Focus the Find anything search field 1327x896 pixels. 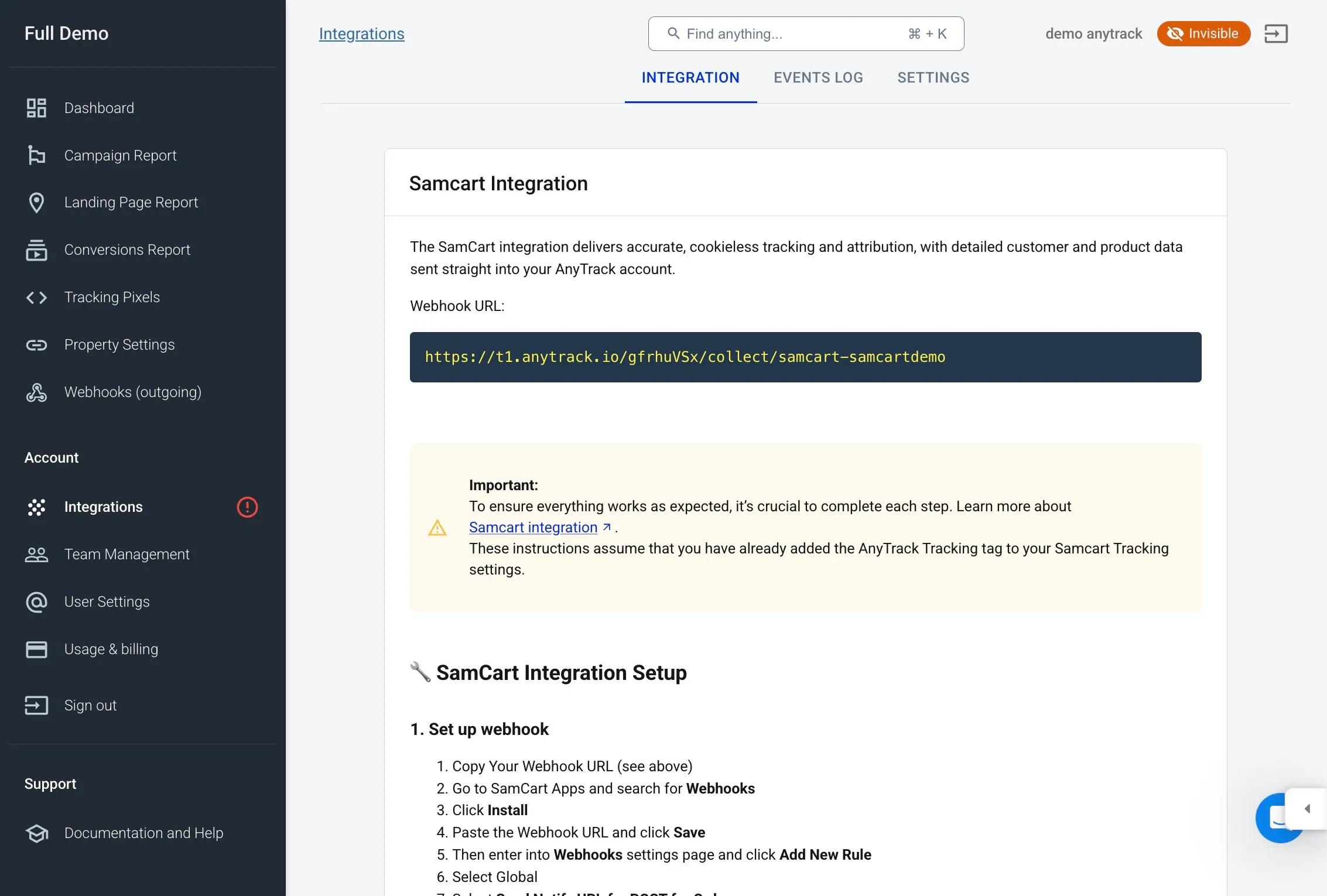pos(806,34)
